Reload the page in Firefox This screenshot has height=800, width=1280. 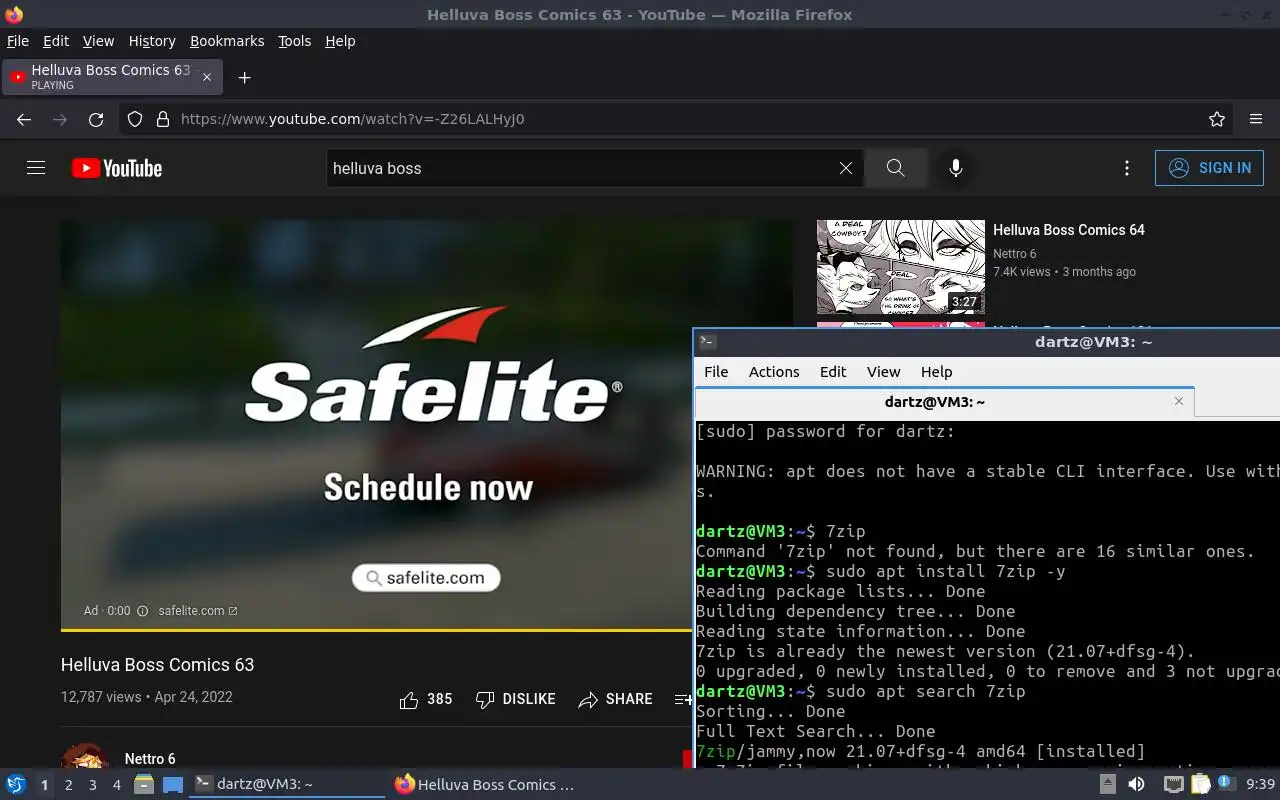pos(96,119)
